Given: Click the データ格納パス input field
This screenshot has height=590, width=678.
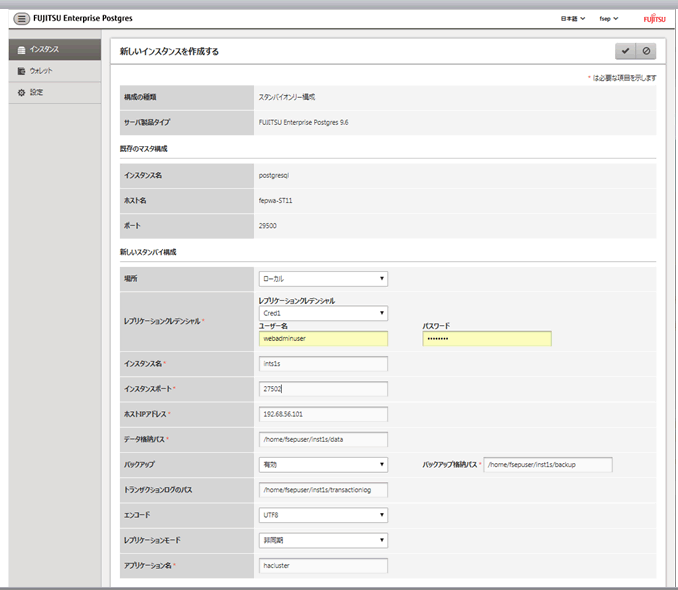Looking at the screenshot, I should click(x=323, y=439).
